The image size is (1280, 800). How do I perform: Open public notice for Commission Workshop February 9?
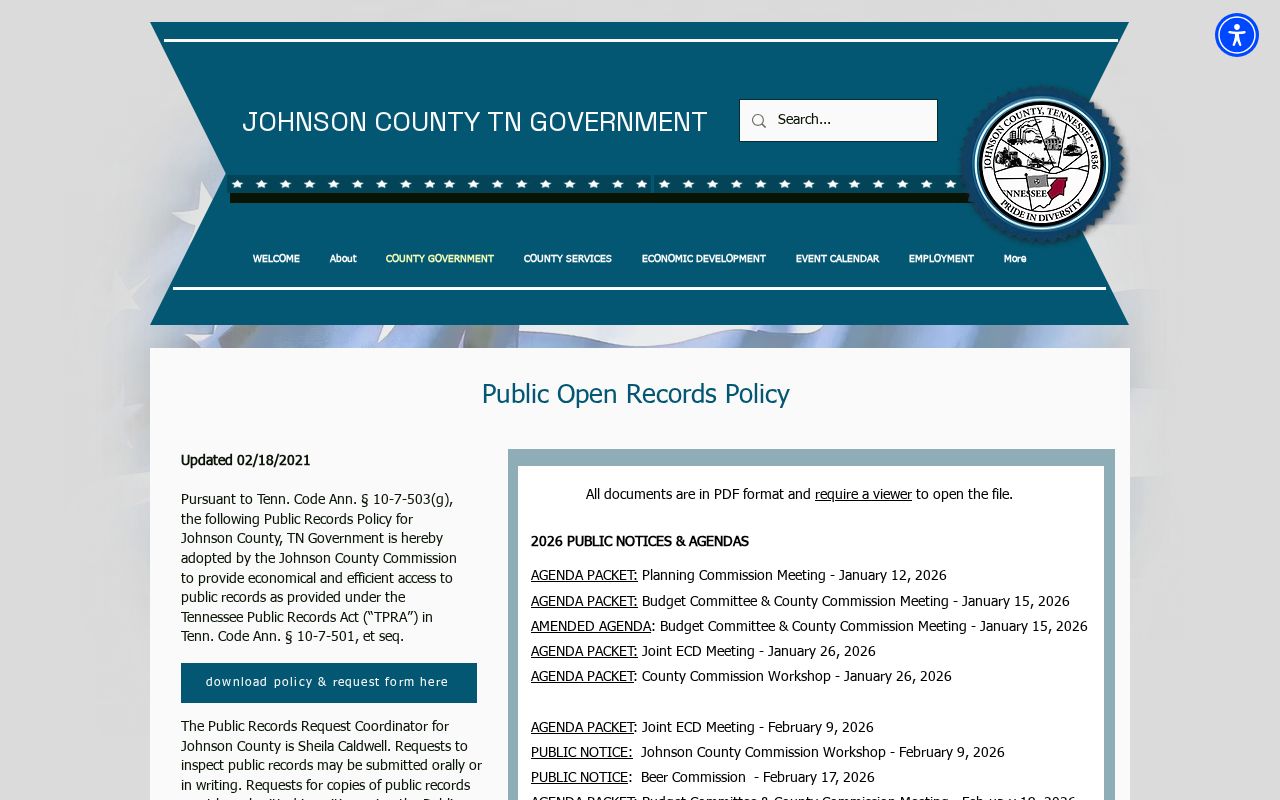(x=581, y=753)
